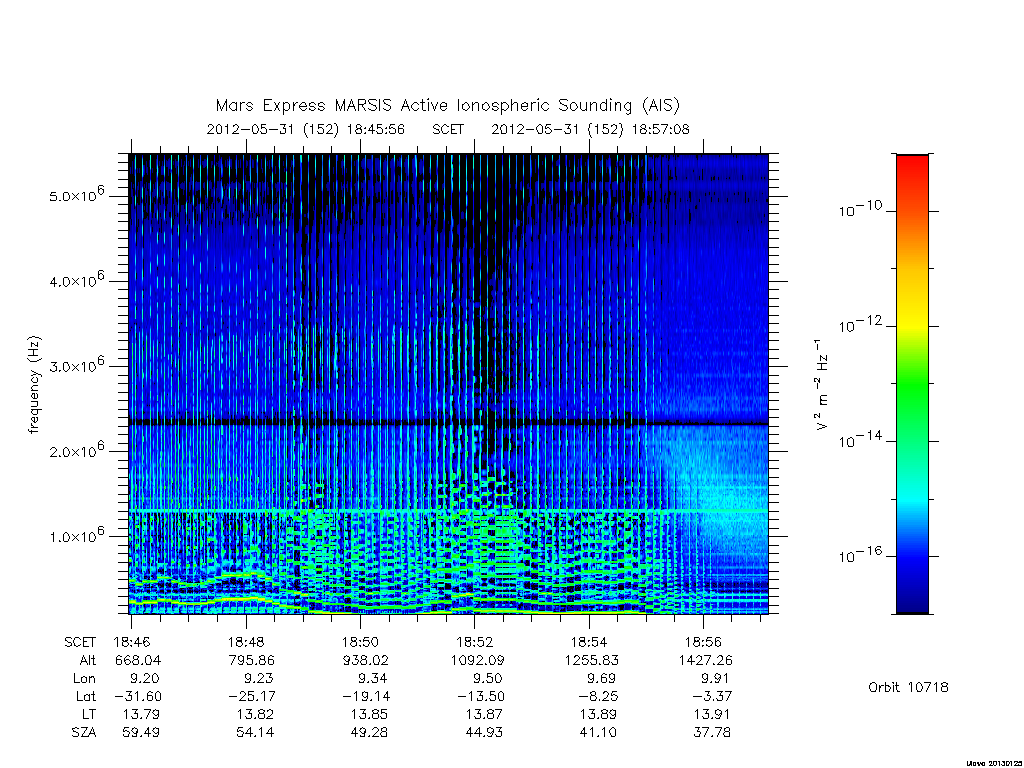1024x768 pixels.
Task: Click the longitude value '9.50'
Action: (486, 678)
